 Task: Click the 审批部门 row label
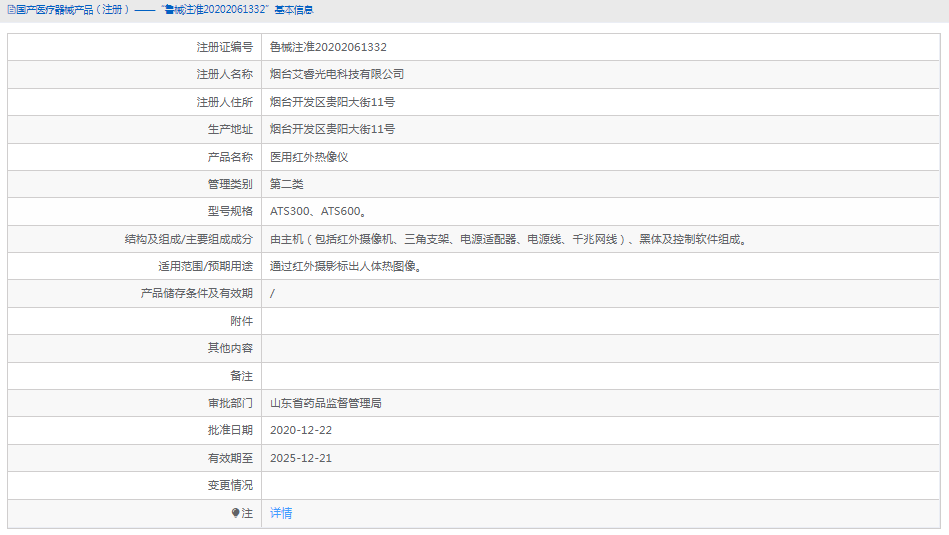click(230, 404)
